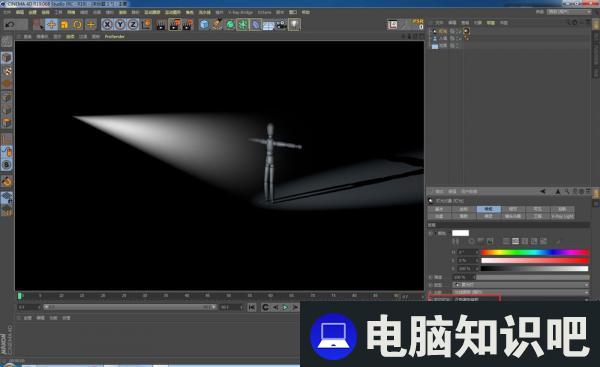
Task: Open the shadow type dropdown
Action: click(x=521, y=292)
